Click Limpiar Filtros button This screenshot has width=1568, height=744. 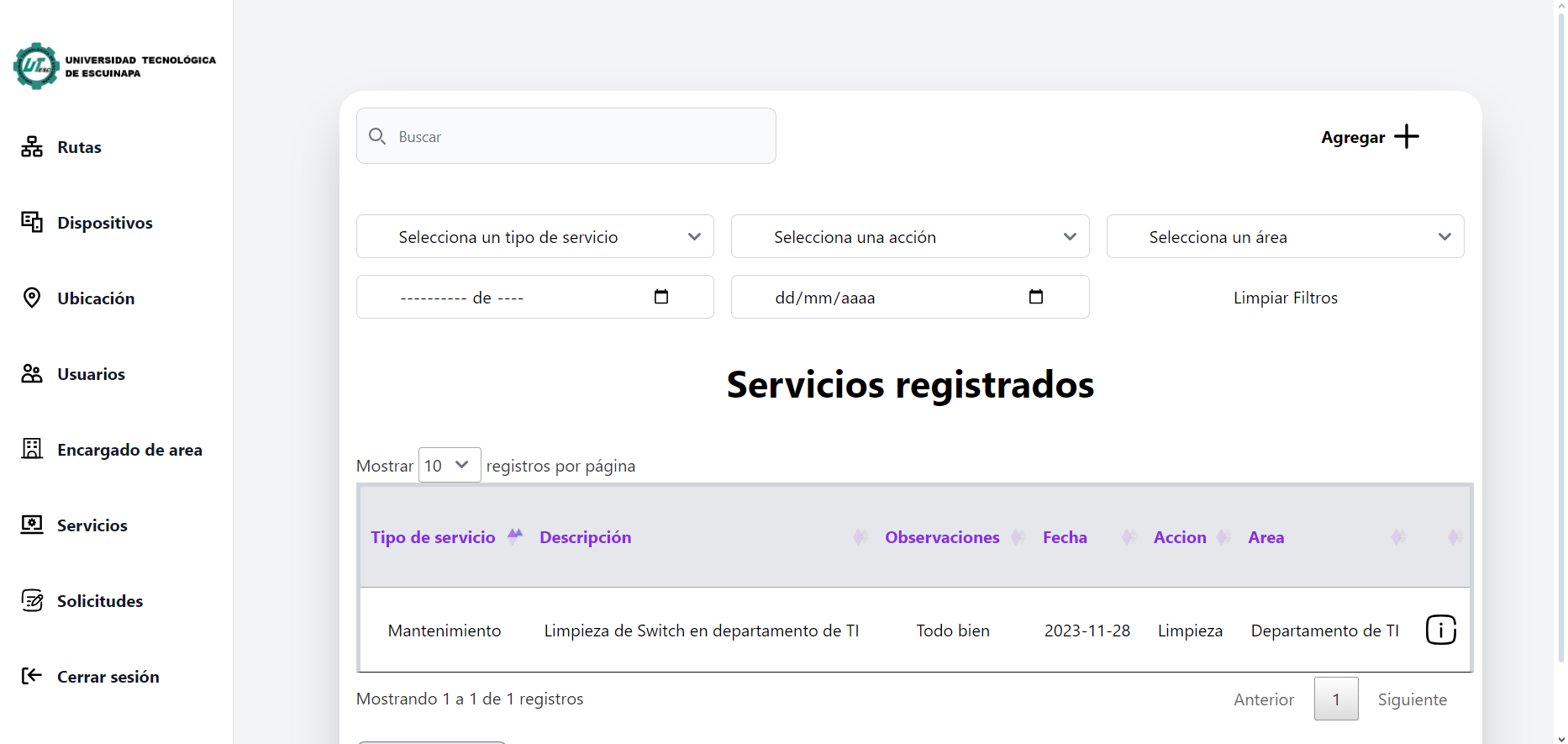click(1285, 298)
